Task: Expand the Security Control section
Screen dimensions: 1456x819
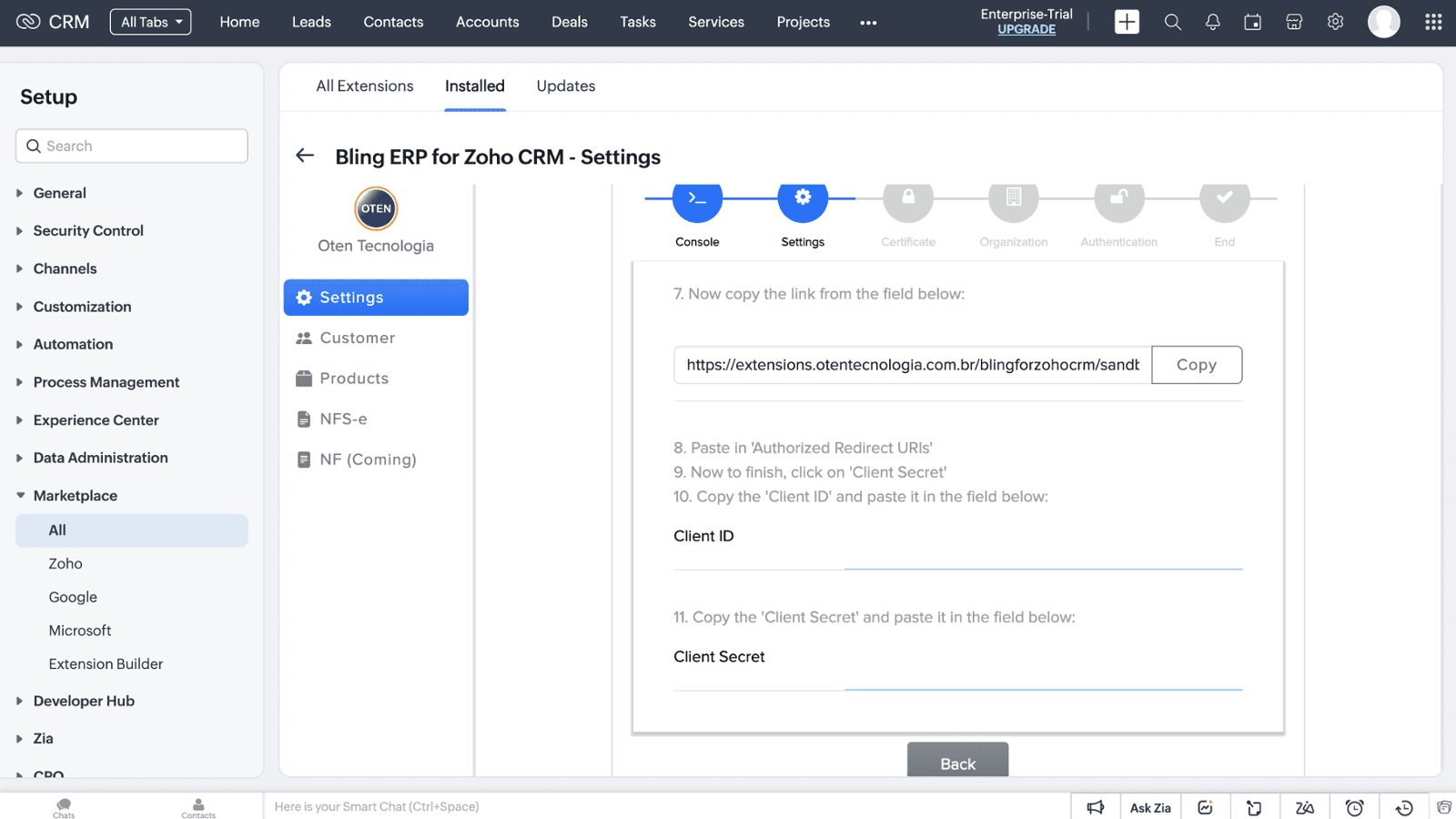Action: (x=88, y=231)
